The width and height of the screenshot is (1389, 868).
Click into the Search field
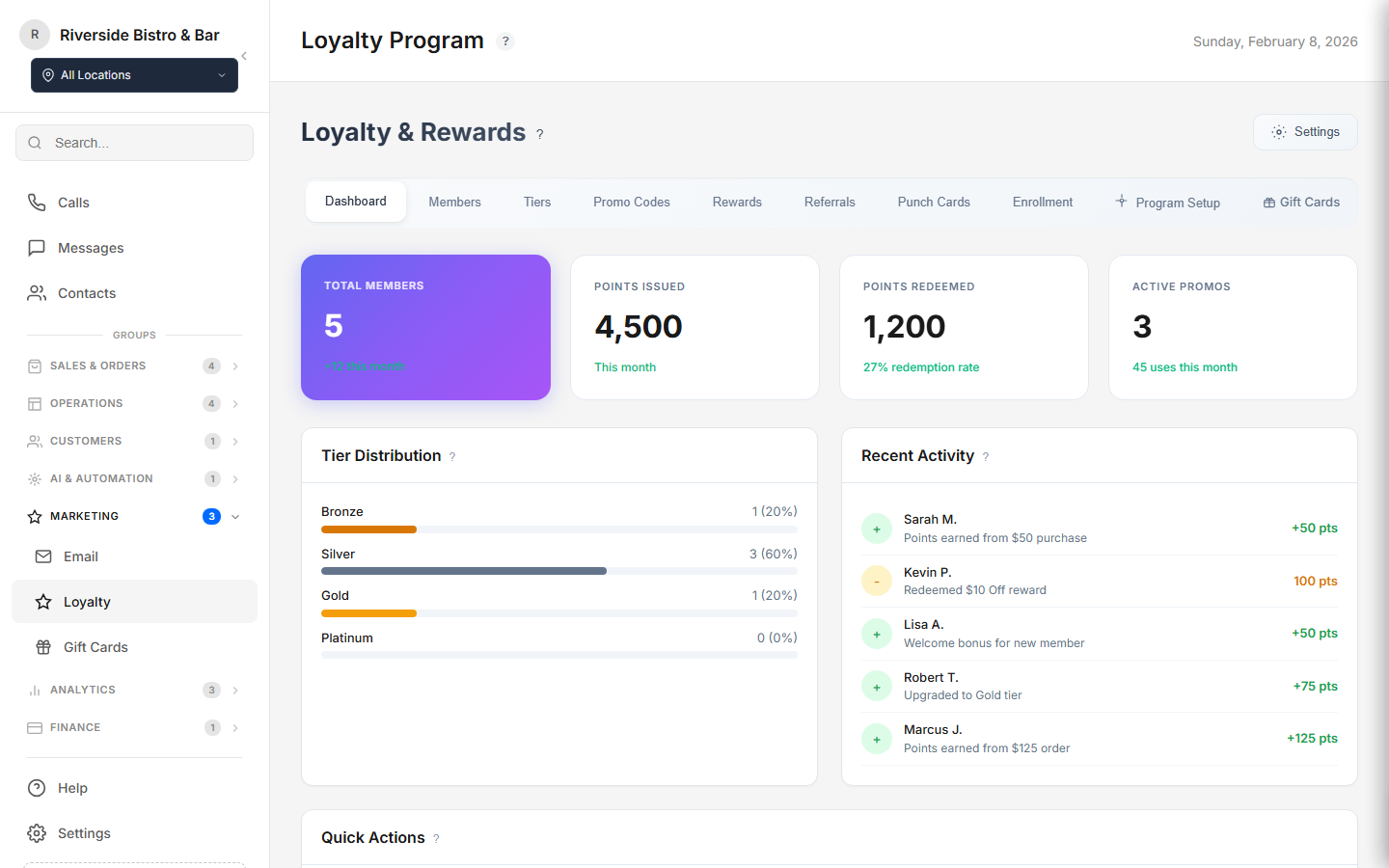133,143
